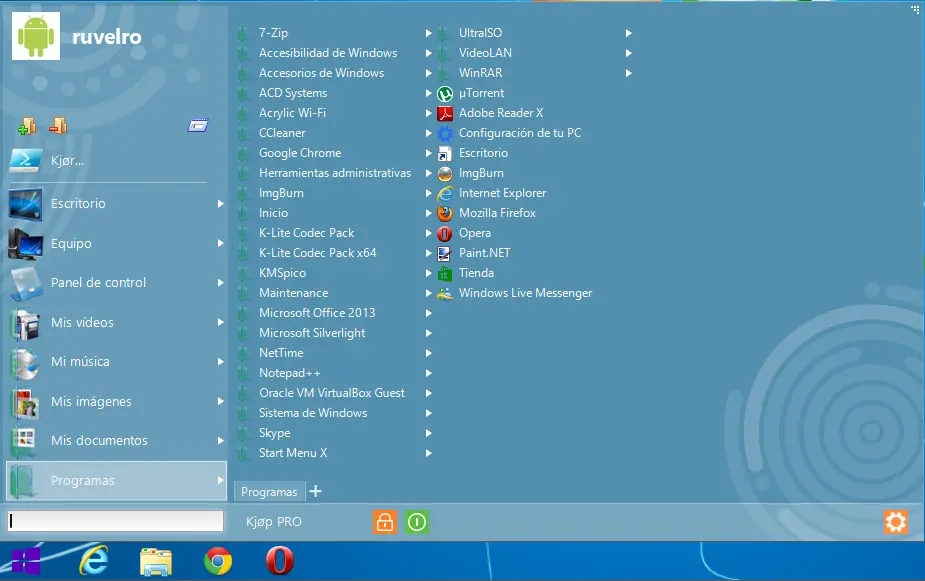Click the dotted grip in top-right corner
Image resolution: width=925 pixels, height=581 pixels.
pyautogui.click(x=915, y=9)
